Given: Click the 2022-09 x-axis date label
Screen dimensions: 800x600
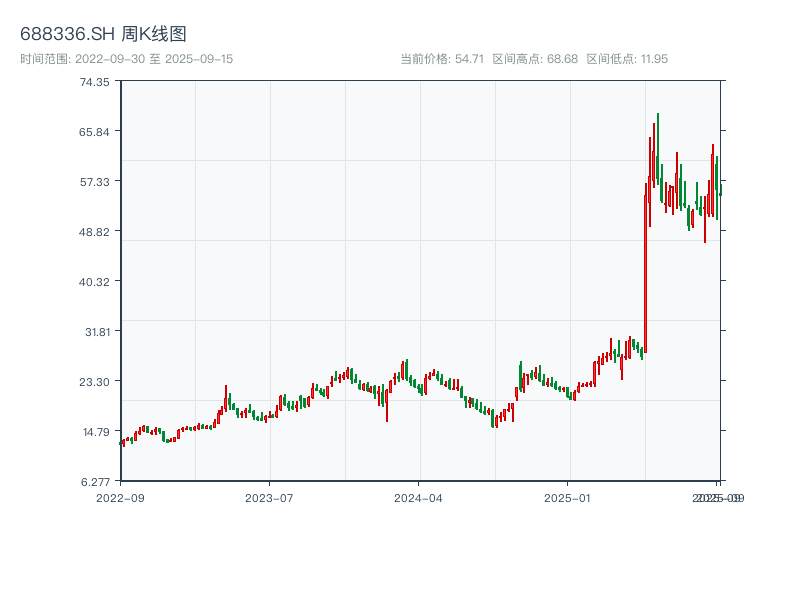Looking at the screenshot, I should coord(120,497).
